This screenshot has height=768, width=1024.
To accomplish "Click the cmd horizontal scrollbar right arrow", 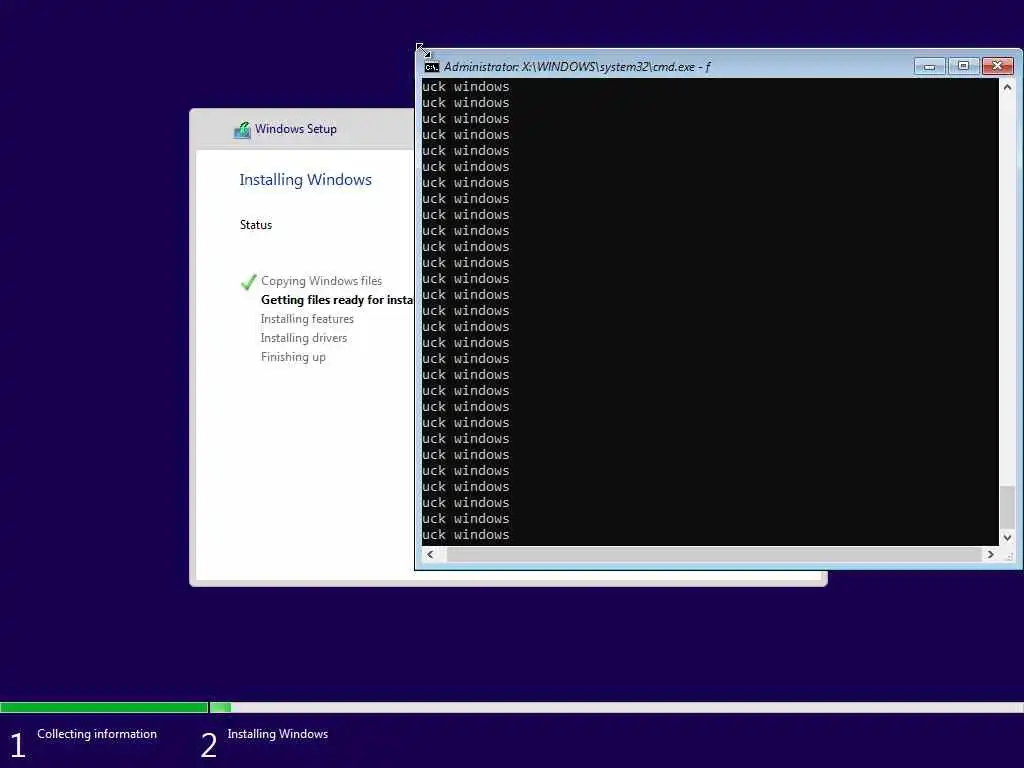I will coord(991,554).
